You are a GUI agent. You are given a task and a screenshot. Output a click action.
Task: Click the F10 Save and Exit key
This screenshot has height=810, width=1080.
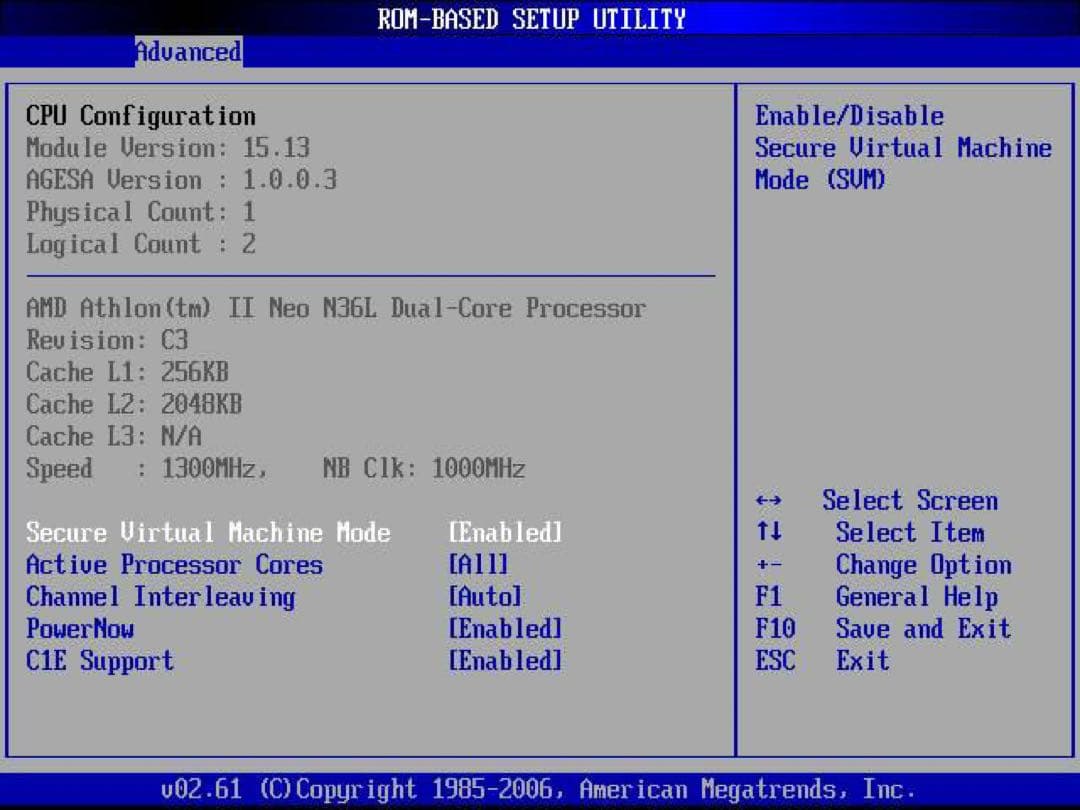775,629
